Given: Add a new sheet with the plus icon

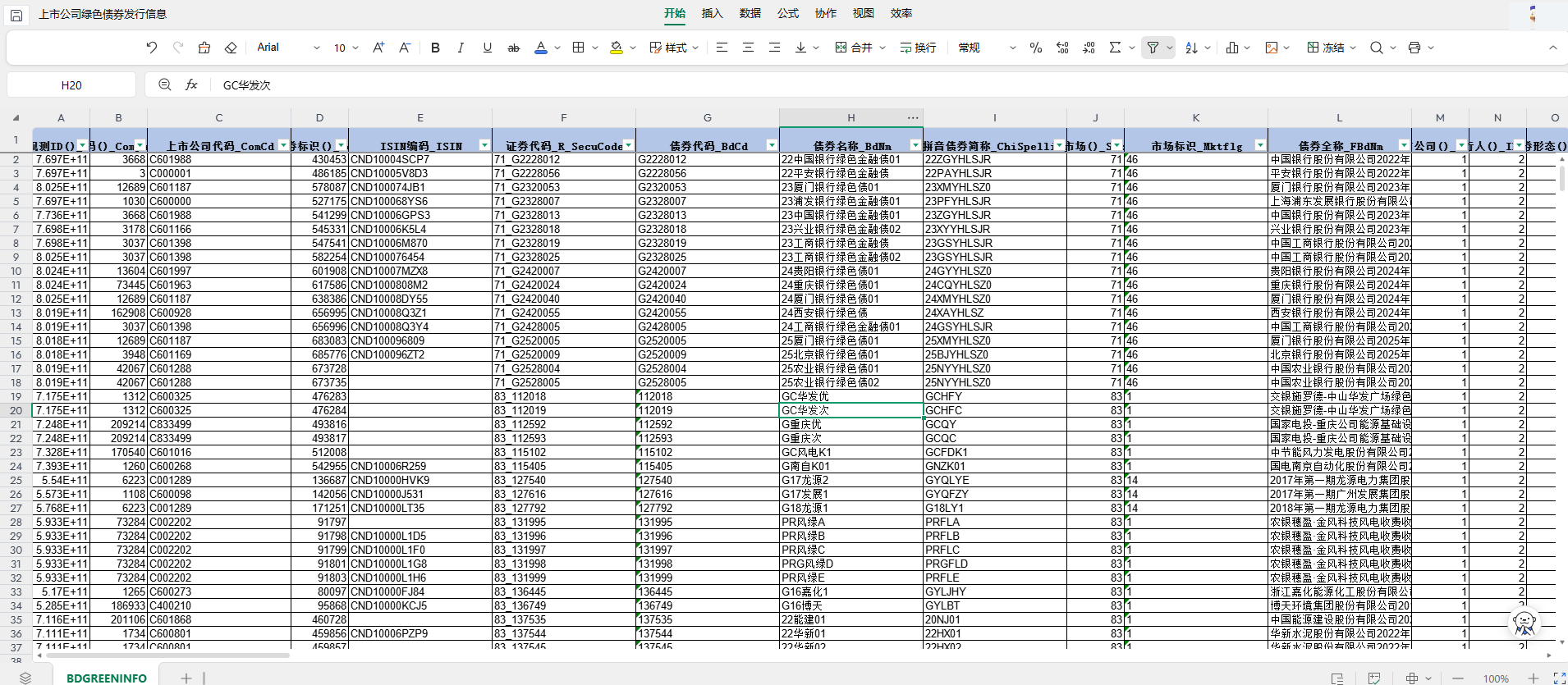Looking at the screenshot, I should point(186,678).
